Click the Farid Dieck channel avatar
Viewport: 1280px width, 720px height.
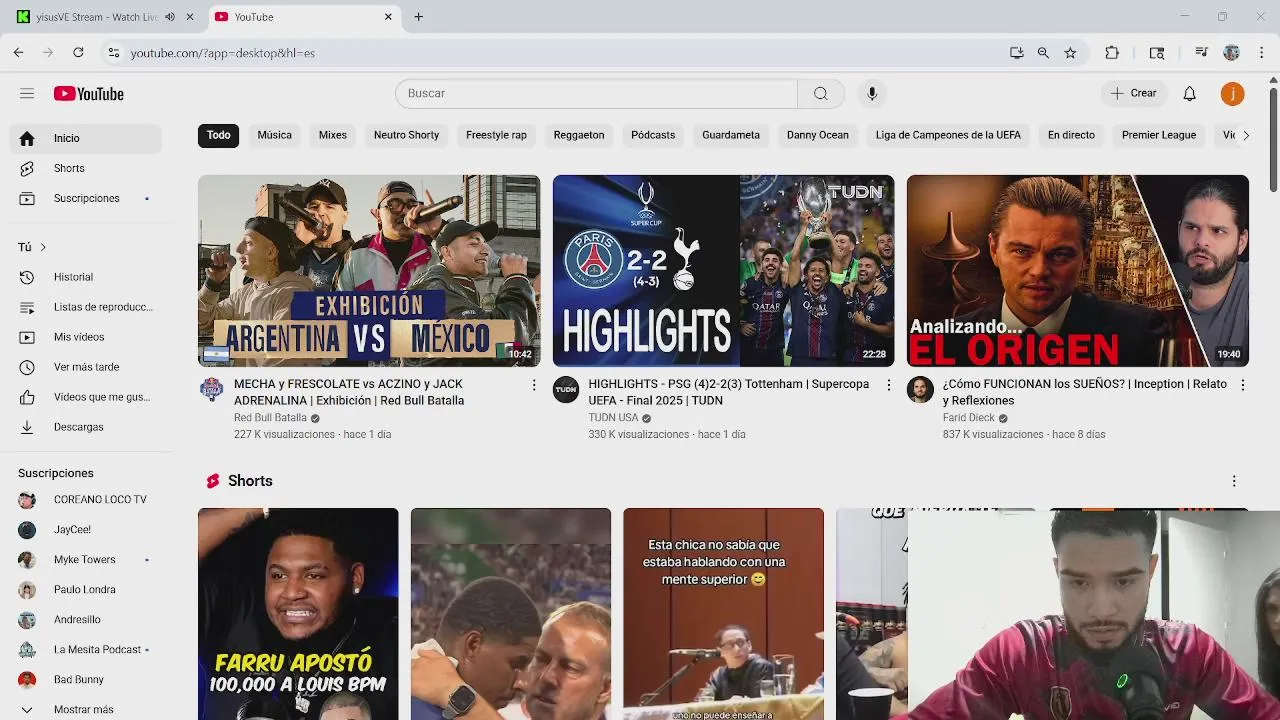click(x=920, y=390)
